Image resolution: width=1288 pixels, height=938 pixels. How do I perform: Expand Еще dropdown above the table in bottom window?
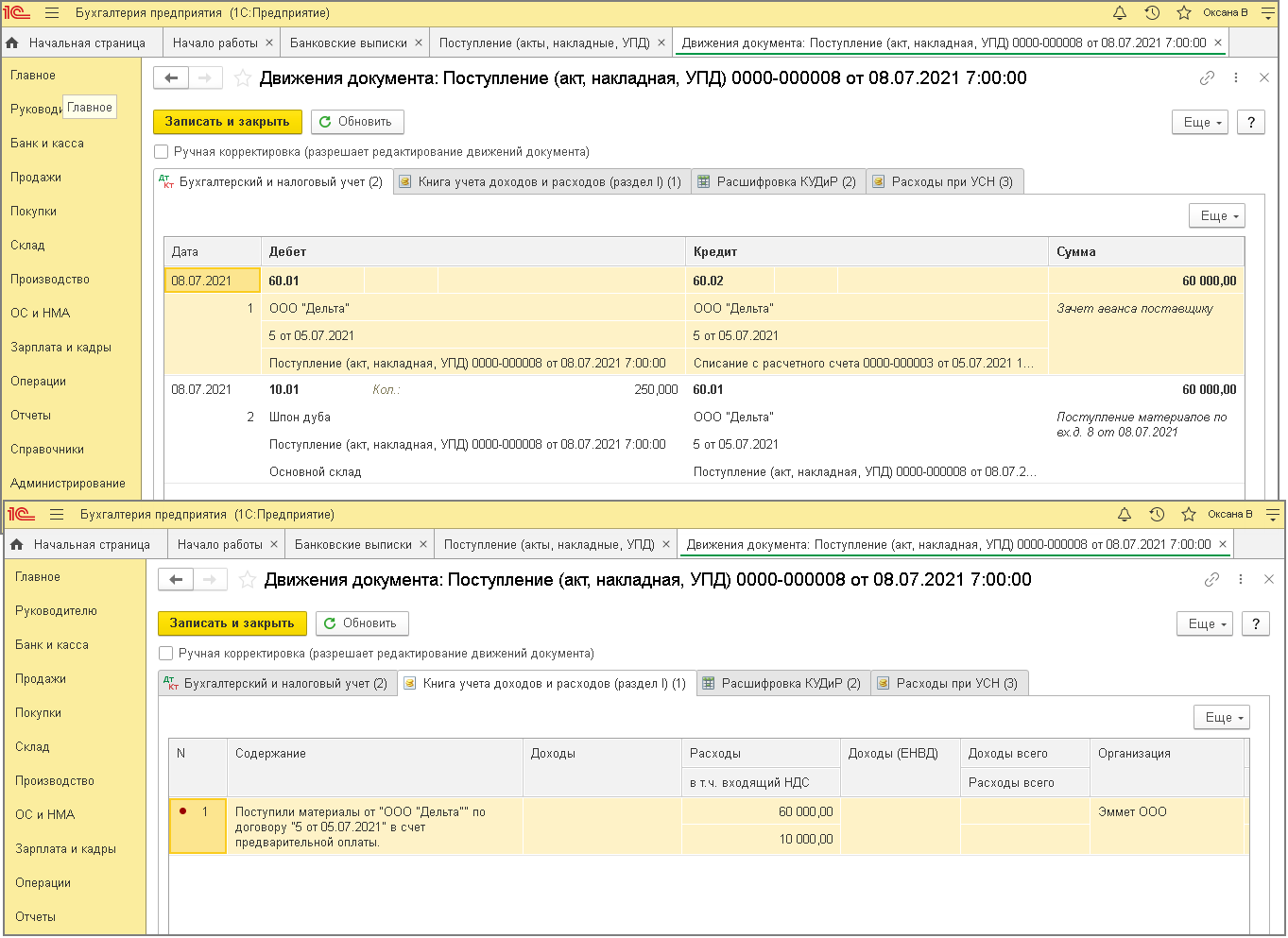coord(1222,717)
